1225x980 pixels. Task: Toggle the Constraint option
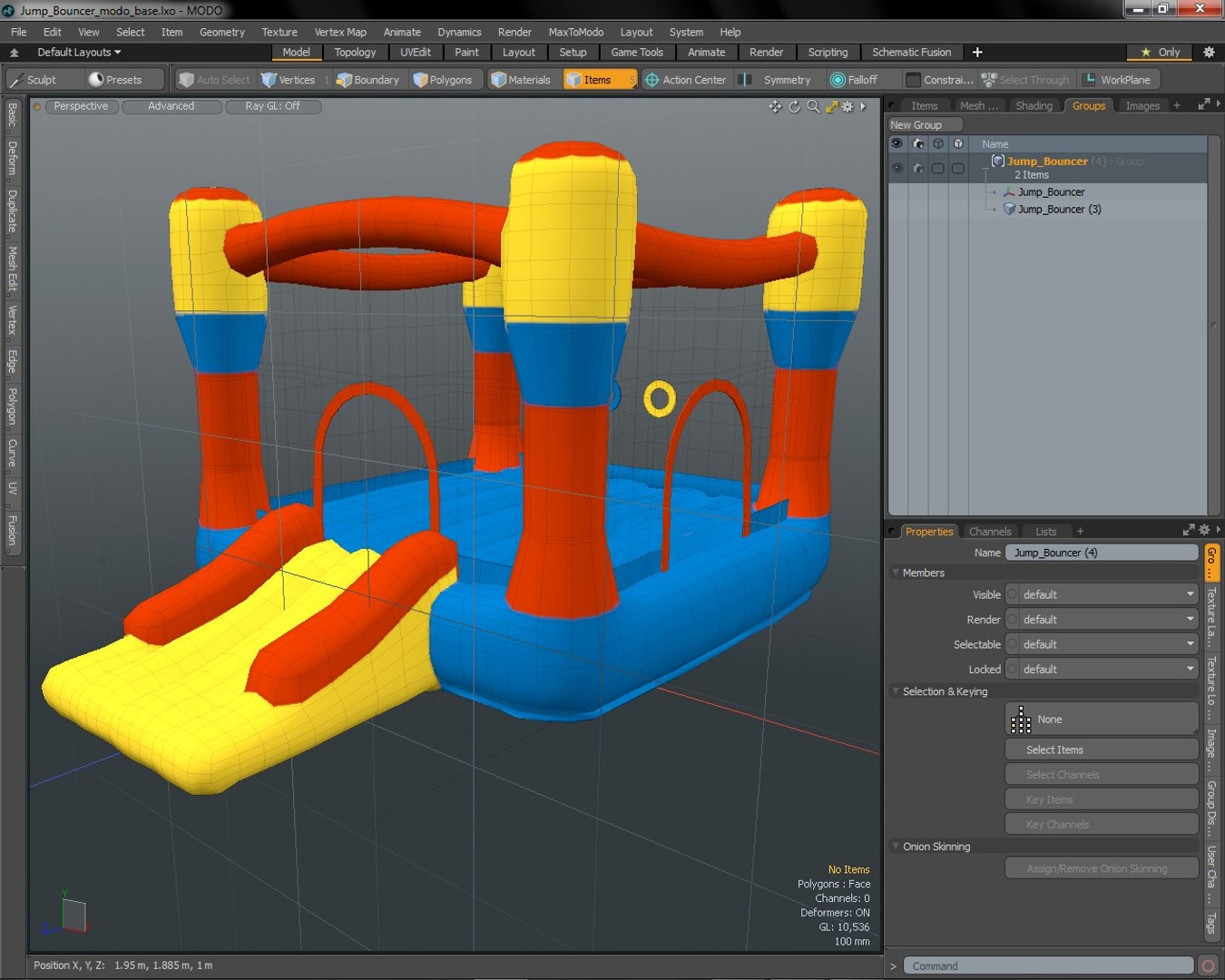940,80
